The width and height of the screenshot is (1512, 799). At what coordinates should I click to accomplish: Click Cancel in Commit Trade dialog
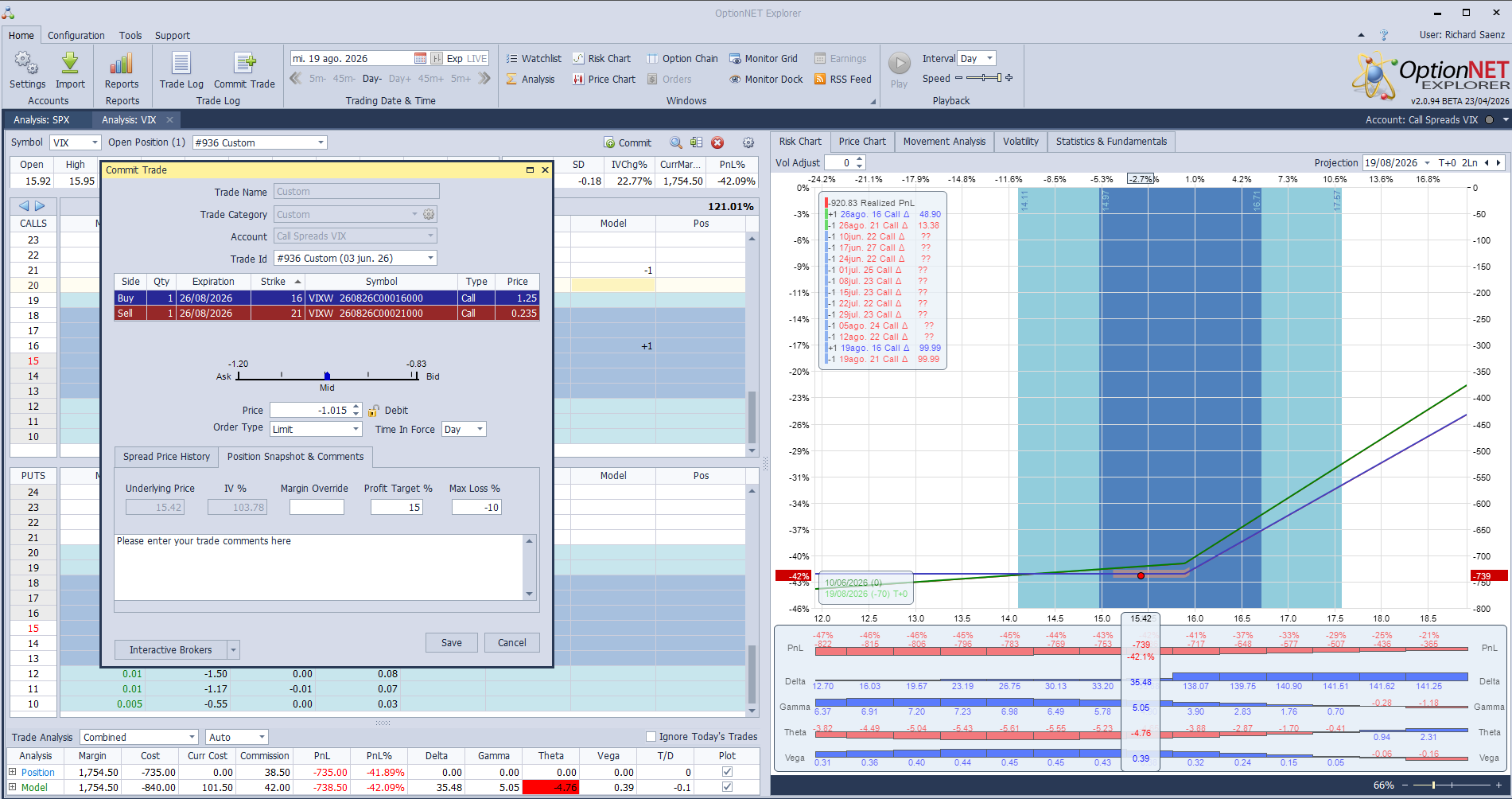[x=512, y=642]
